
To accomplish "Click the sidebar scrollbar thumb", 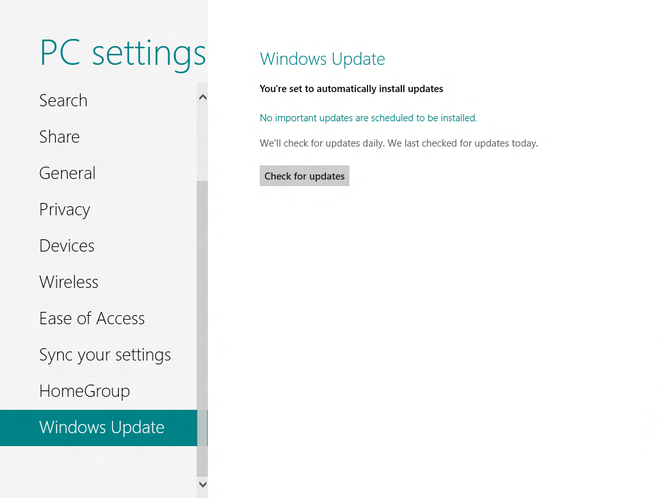I will pyautogui.click(x=202, y=329).
